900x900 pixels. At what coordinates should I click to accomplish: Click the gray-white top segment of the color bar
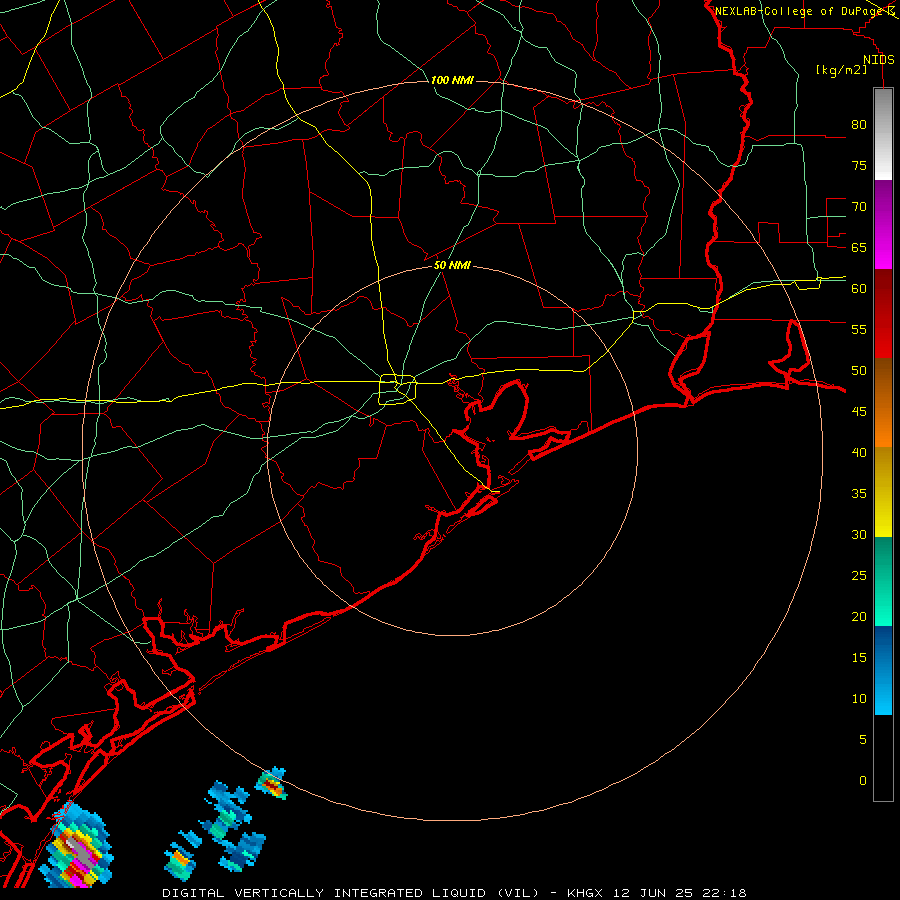[883, 135]
